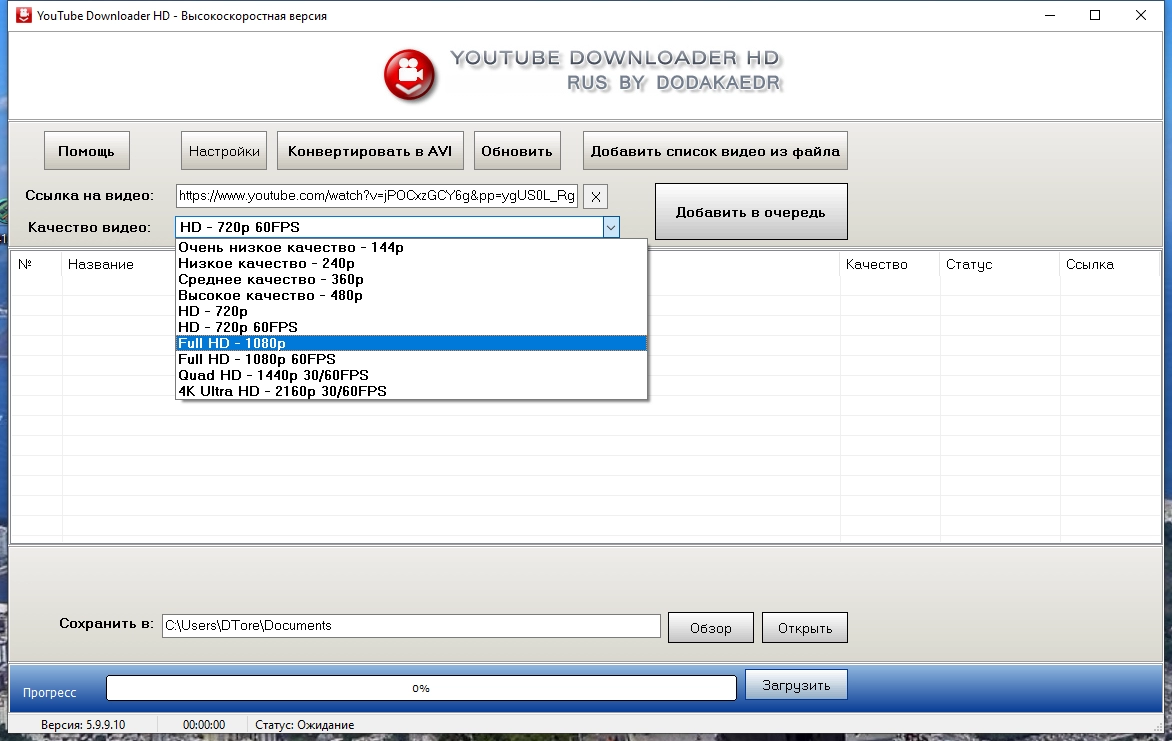The width and height of the screenshot is (1172, 741).
Task: Select Full HD - 1080p 60FPS
Action: coord(411,359)
